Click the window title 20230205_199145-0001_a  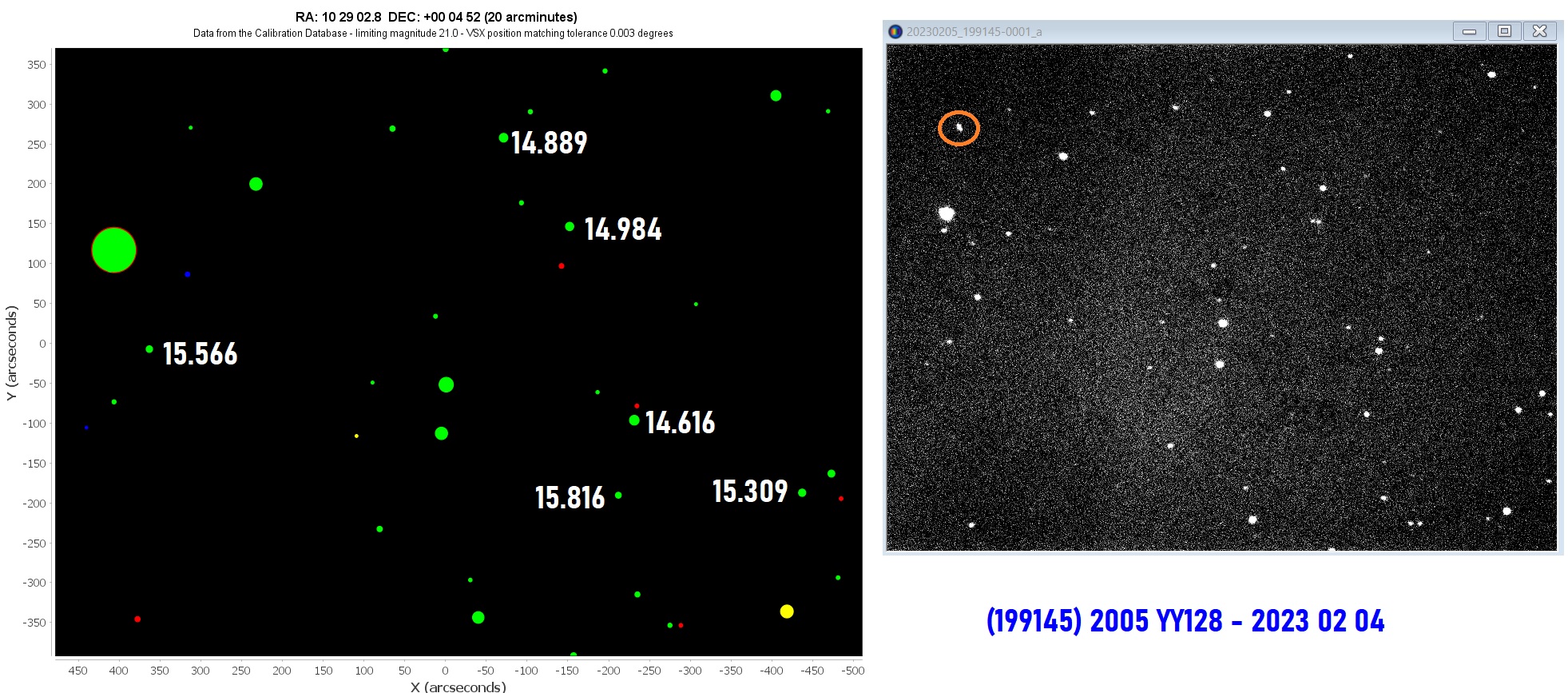pyautogui.click(x=974, y=31)
